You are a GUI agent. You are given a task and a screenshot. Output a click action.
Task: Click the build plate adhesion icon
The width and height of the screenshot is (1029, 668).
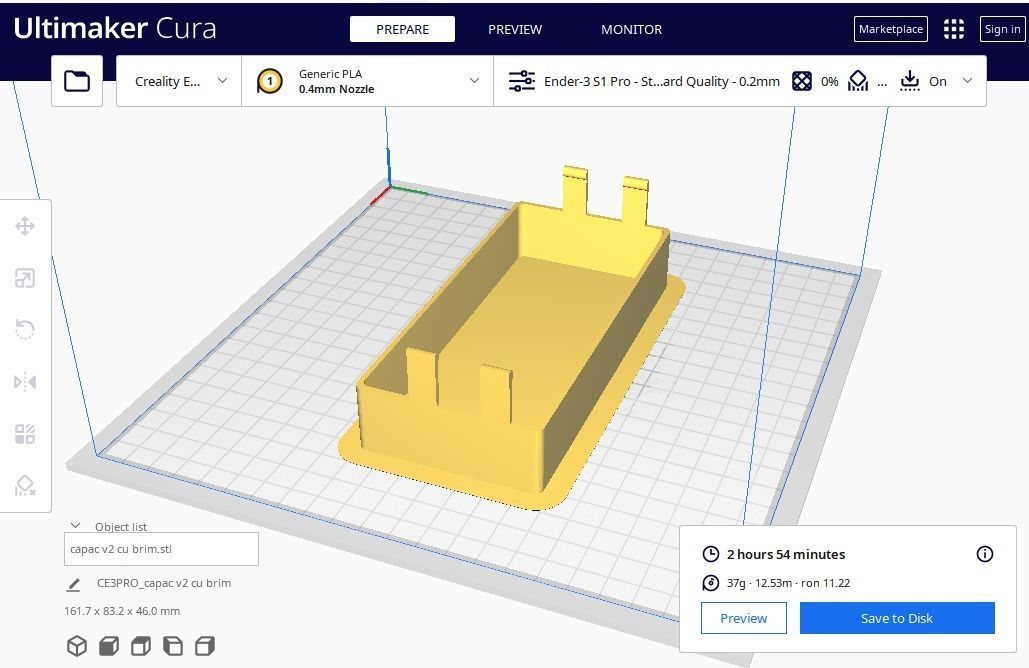click(910, 81)
